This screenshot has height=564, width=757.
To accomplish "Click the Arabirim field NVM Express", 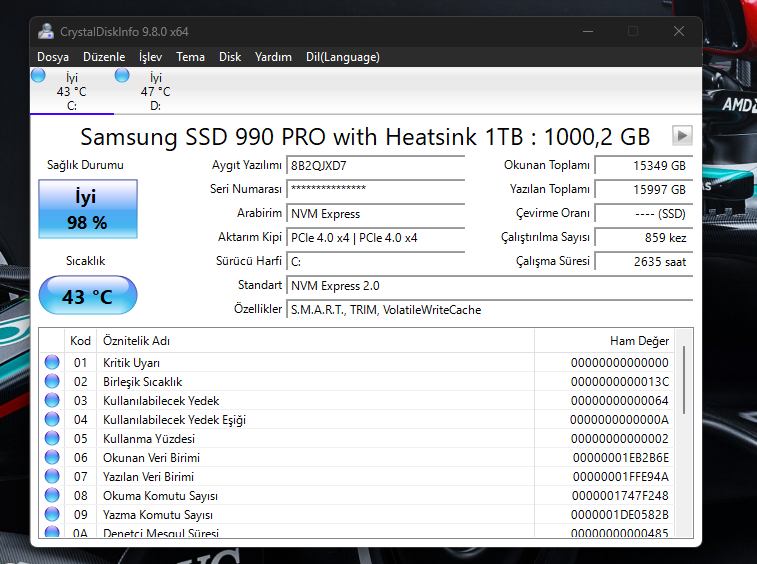I will click(376, 213).
